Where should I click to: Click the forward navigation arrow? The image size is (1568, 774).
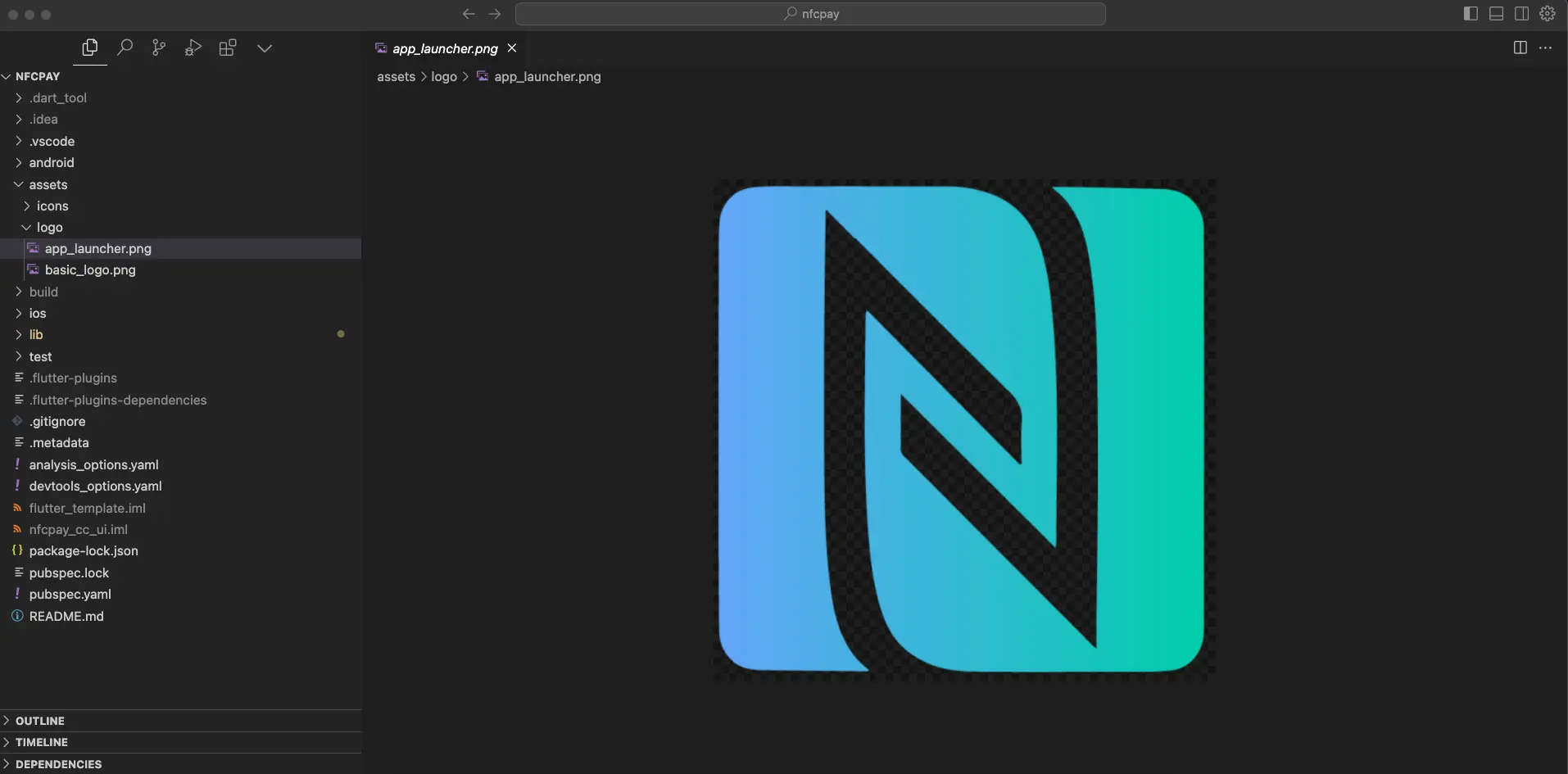496,14
